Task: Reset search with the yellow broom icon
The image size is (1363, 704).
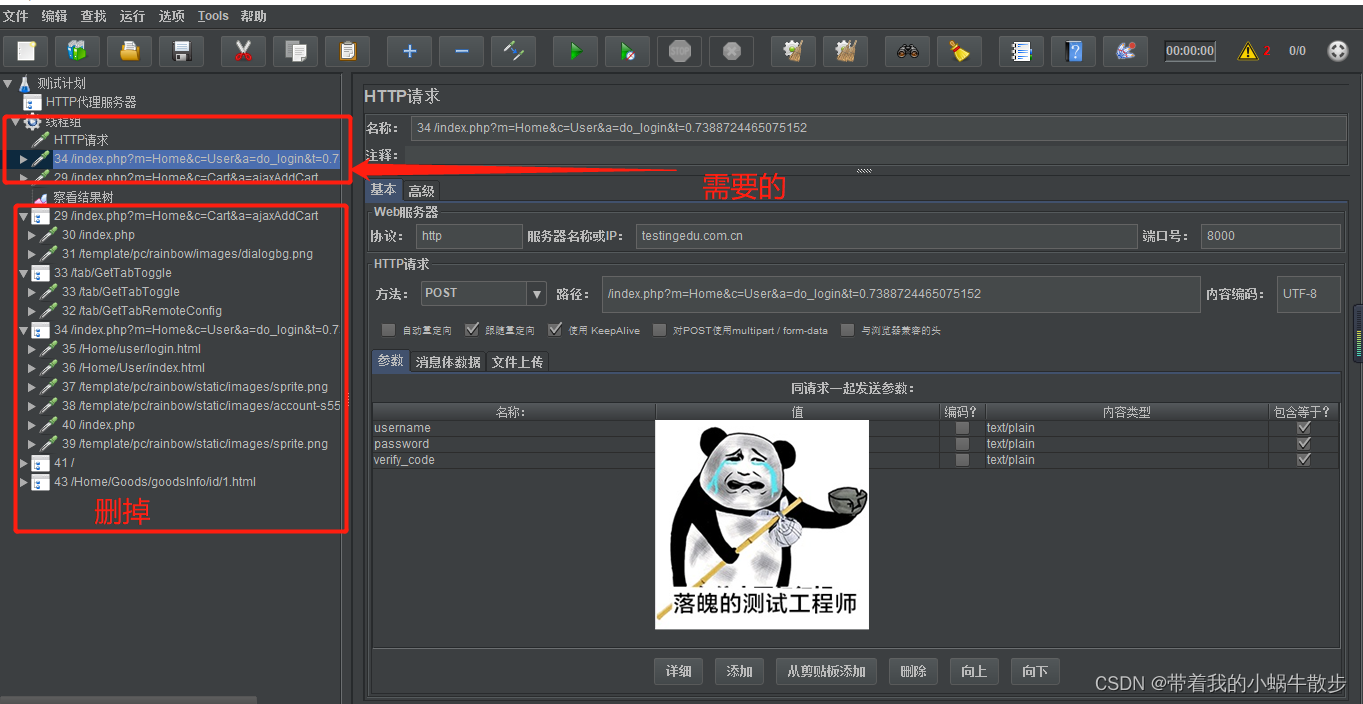Action: coord(959,51)
